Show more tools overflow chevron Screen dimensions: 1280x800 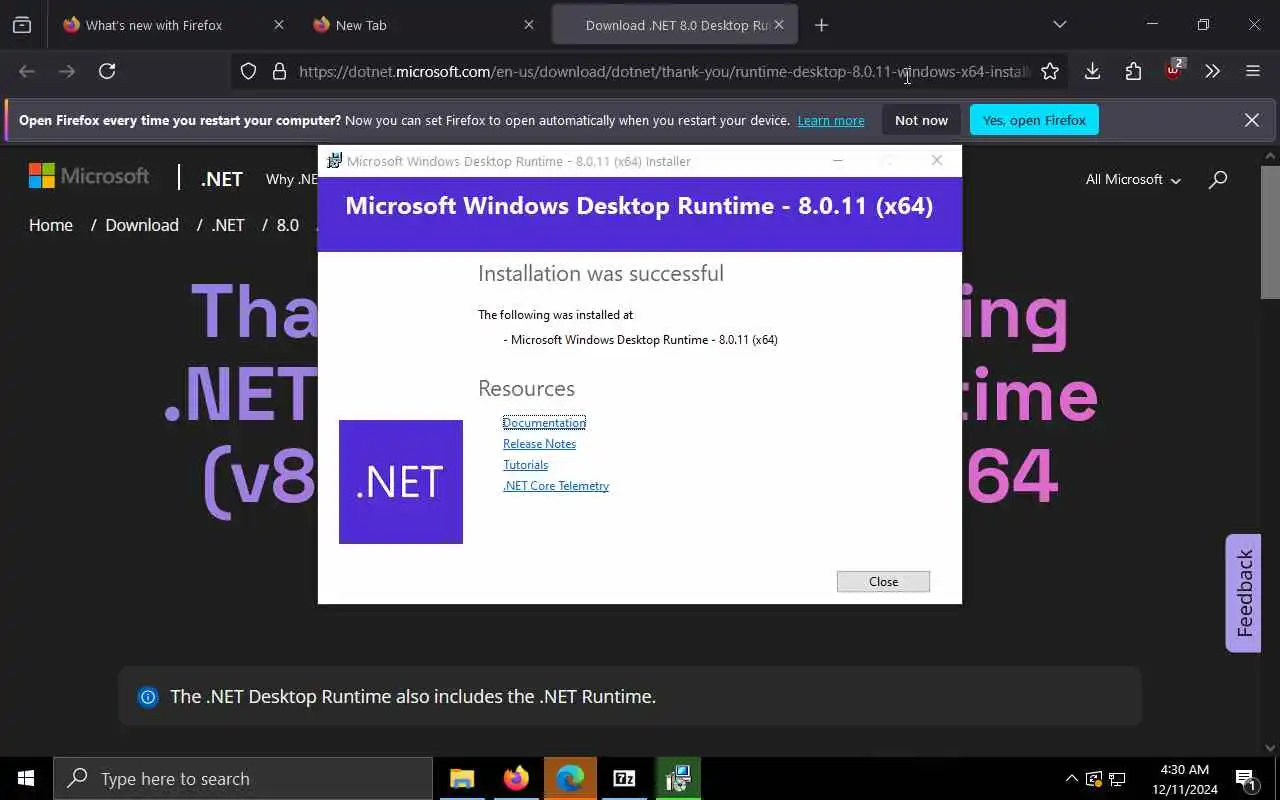pyautogui.click(x=1213, y=71)
